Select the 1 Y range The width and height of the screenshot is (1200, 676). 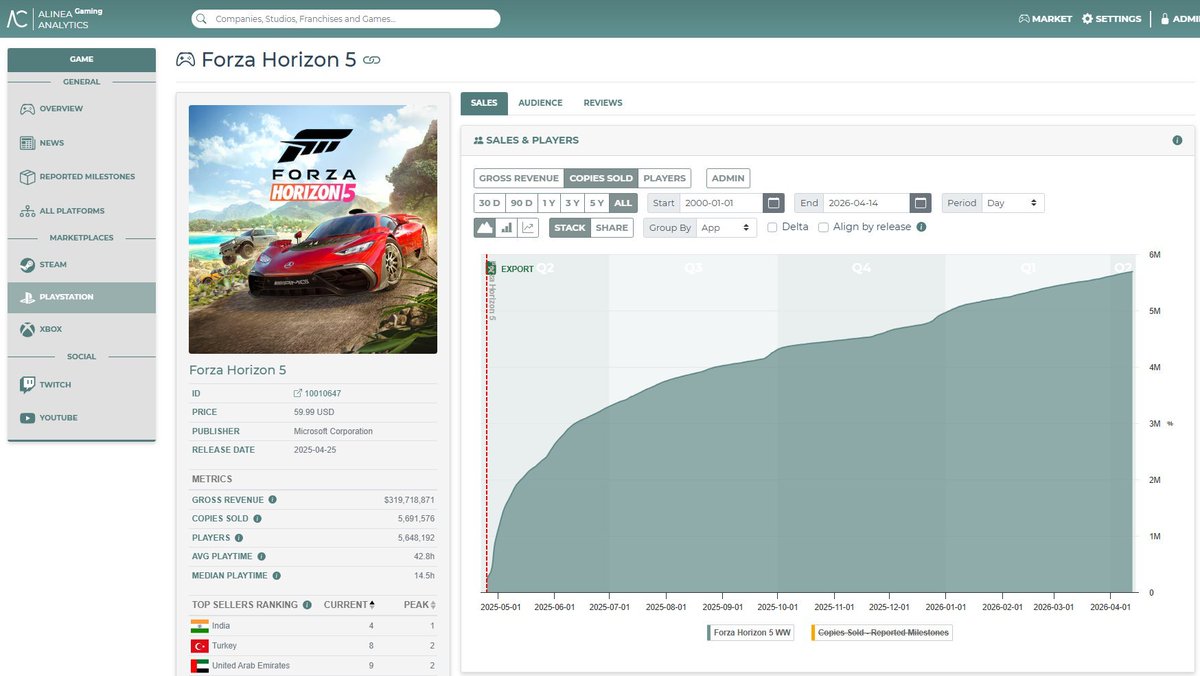pos(548,203)
